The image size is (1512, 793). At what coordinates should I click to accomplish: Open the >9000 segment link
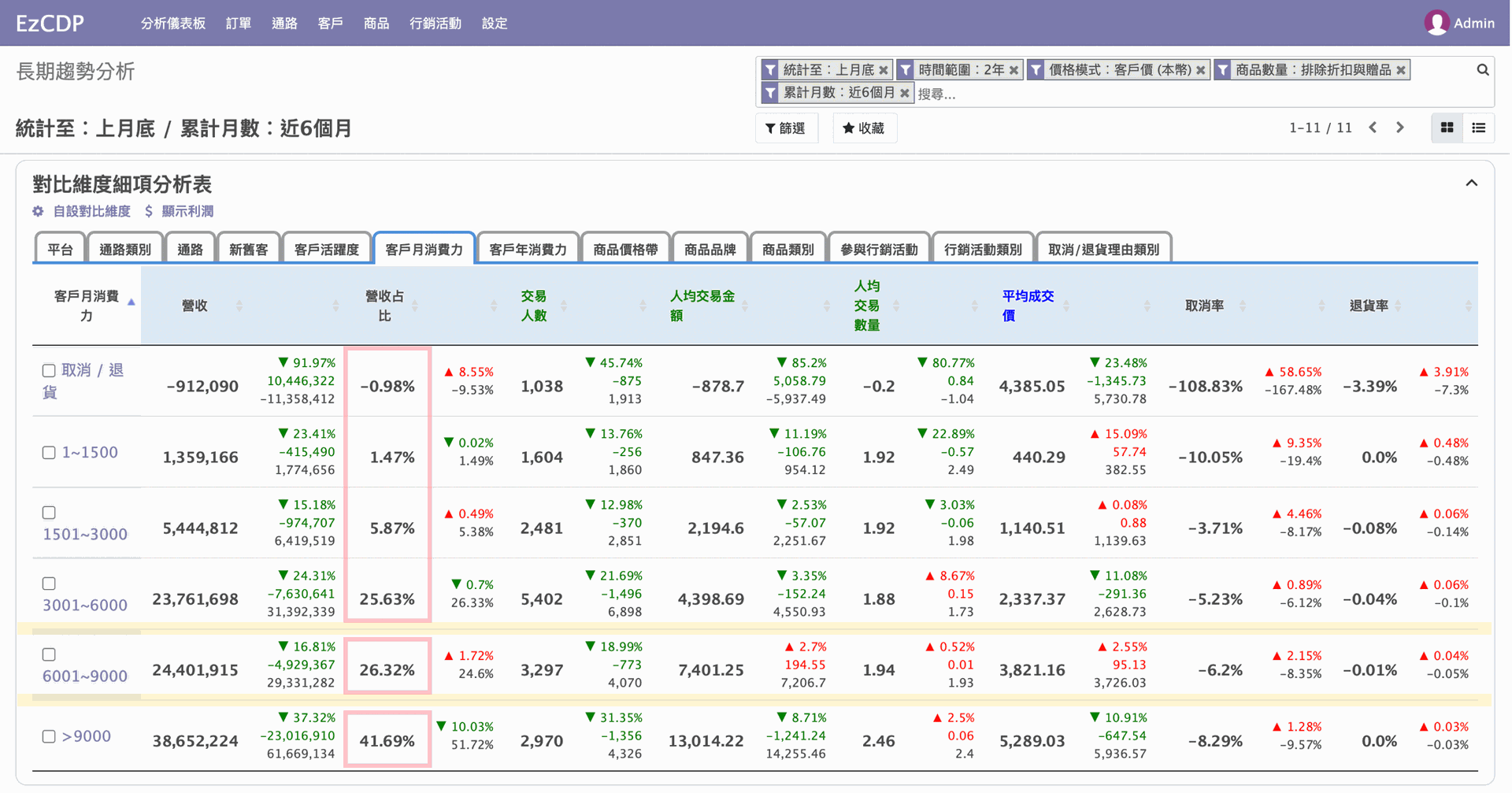(x=87, y=736)
